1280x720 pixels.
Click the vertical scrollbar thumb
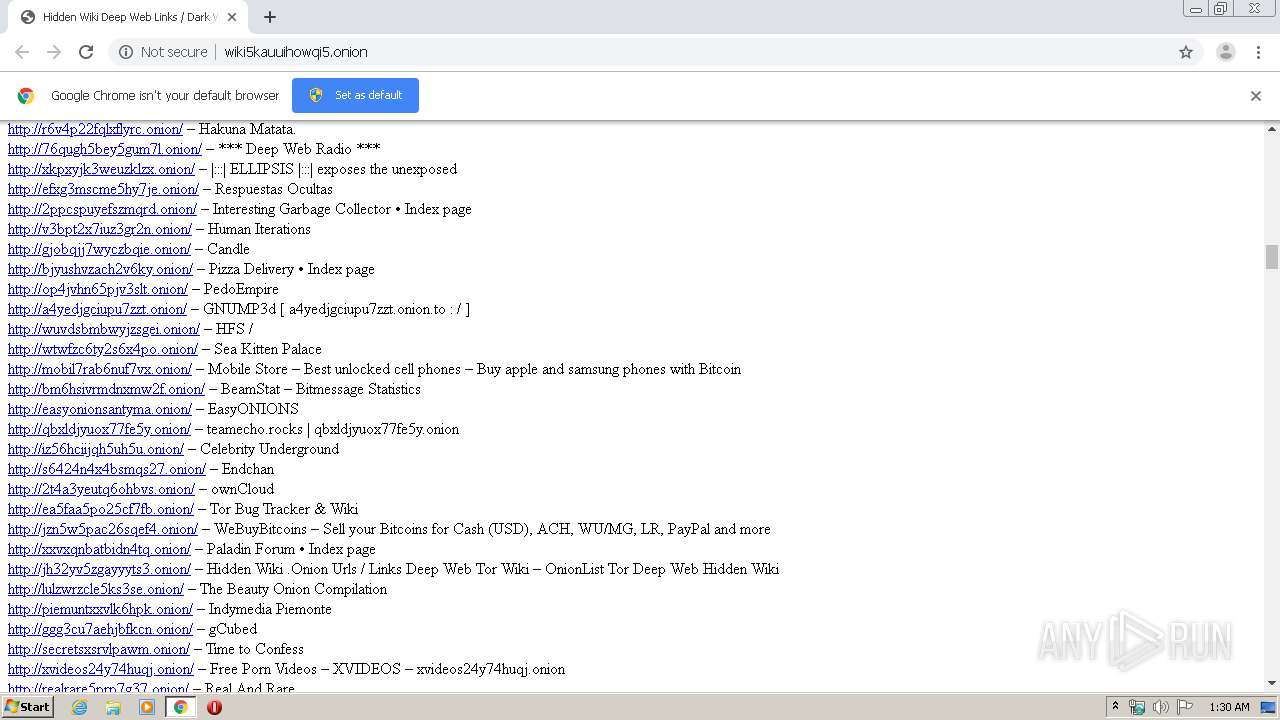[1272, 257]
